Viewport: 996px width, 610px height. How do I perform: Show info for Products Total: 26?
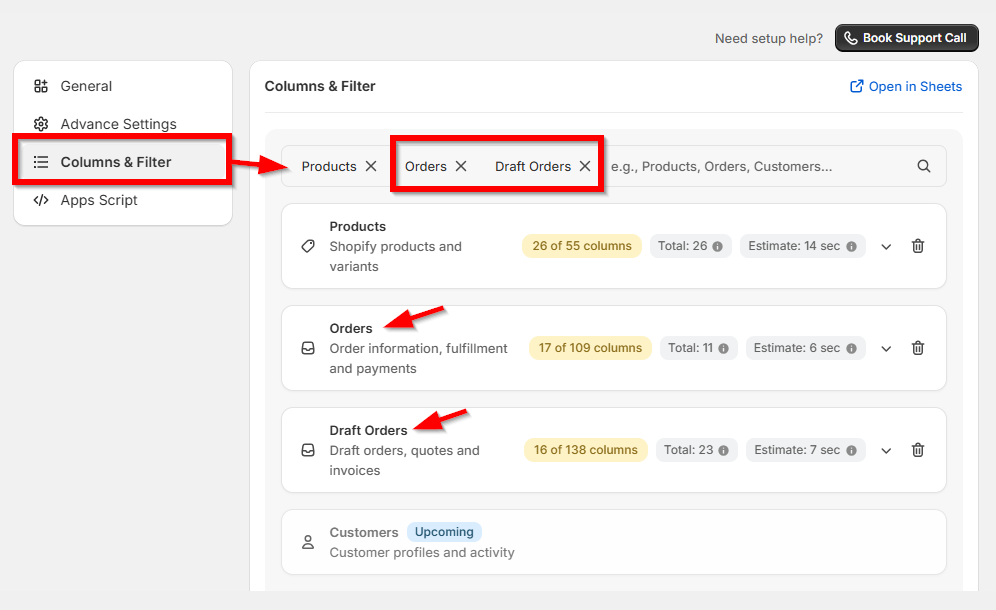pos(718,247)
